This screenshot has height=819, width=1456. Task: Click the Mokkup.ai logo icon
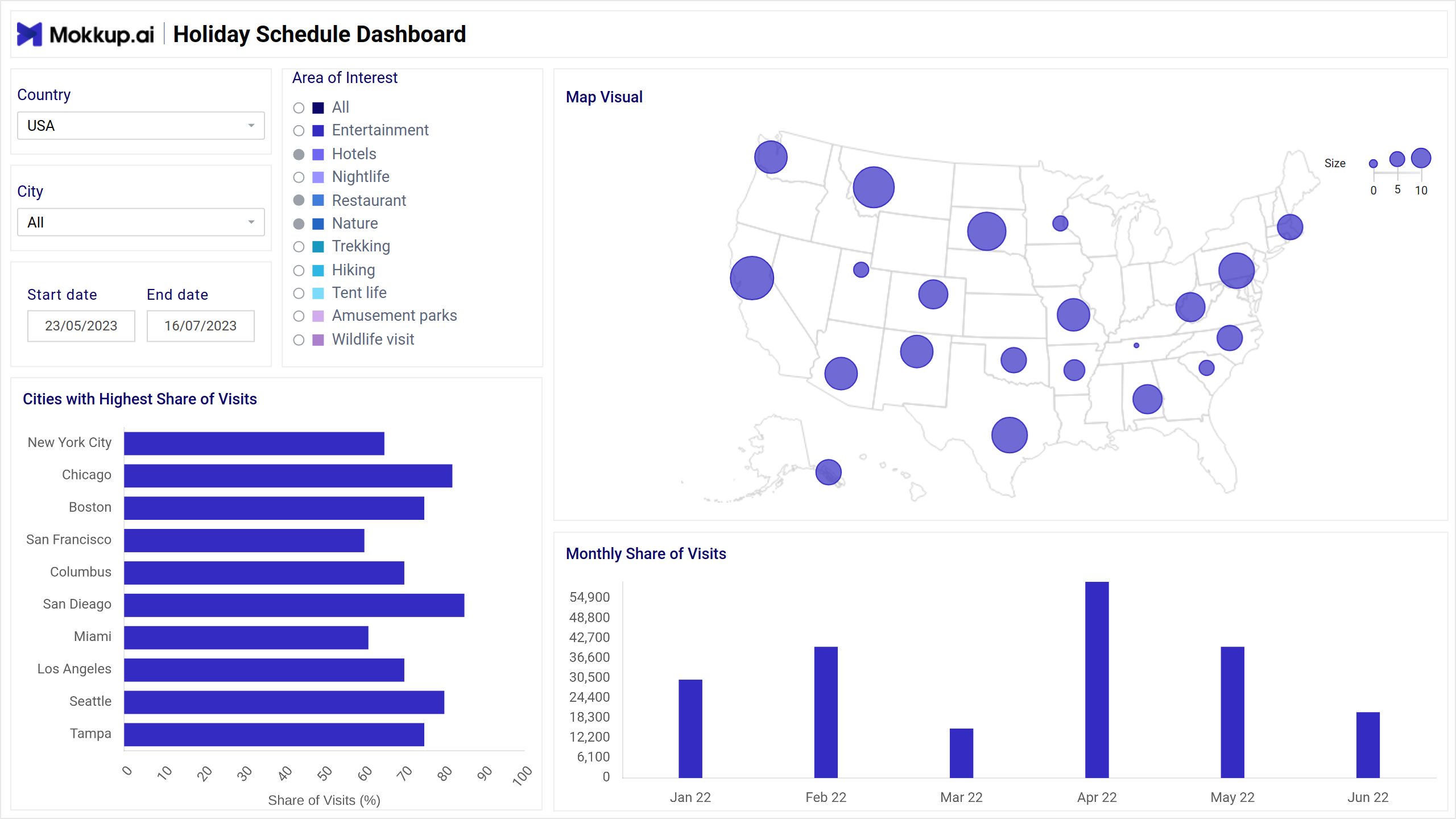tap(30, 35)
